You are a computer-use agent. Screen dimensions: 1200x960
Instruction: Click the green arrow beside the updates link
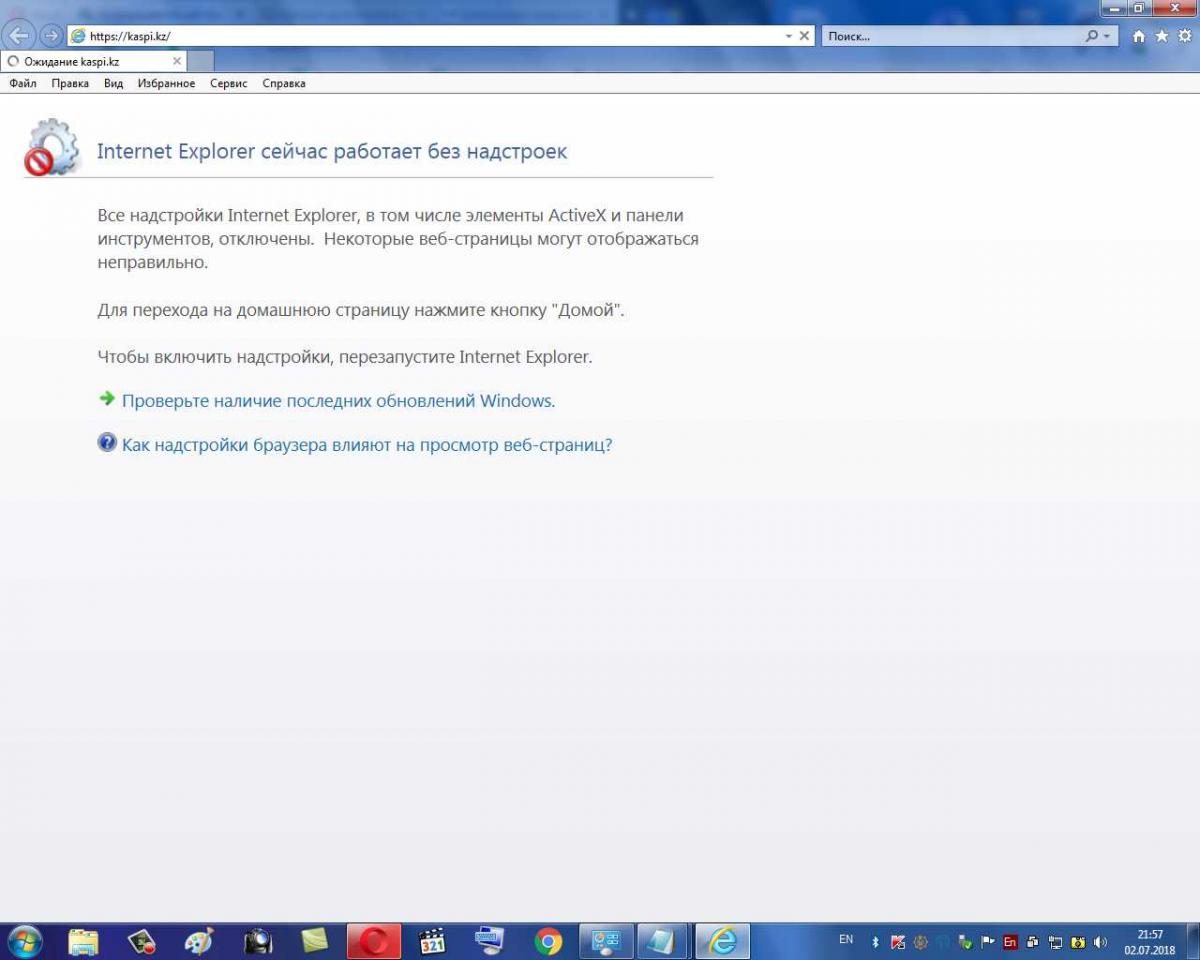pos(107,399)
